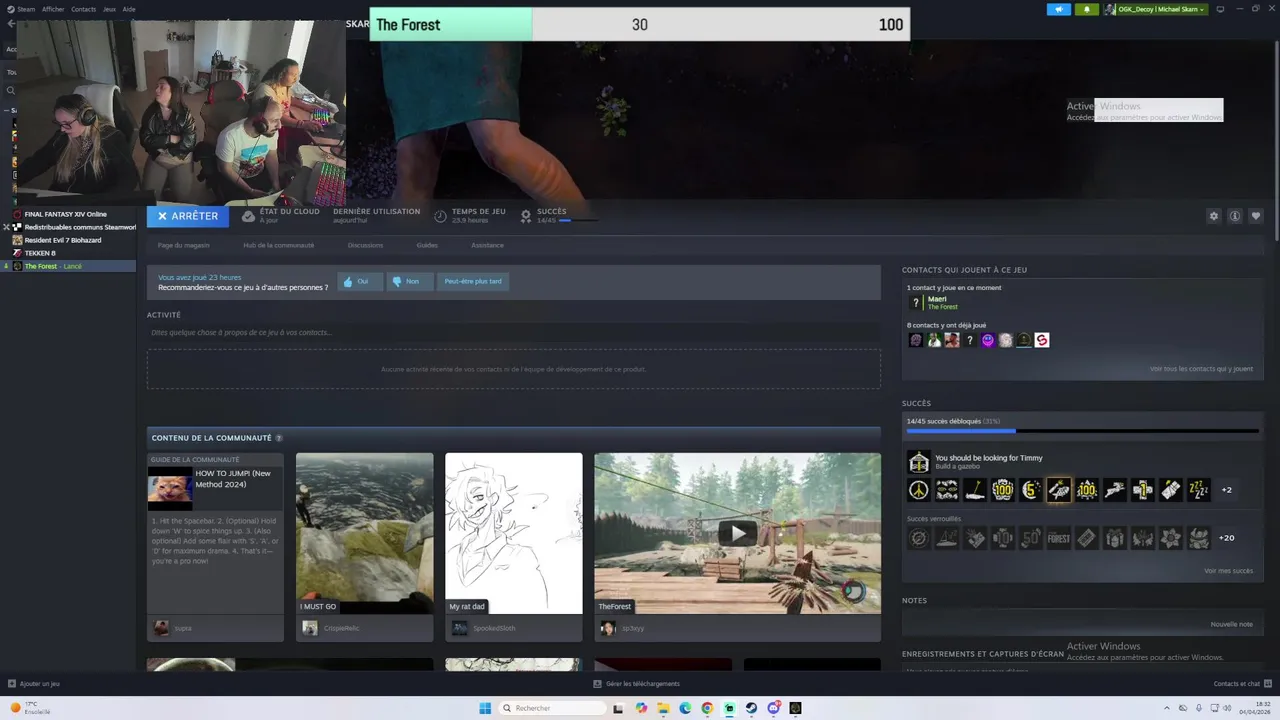The image size is (1280, 720).
Task: Open Gérer les téléchargements
Action: (637, 684)
